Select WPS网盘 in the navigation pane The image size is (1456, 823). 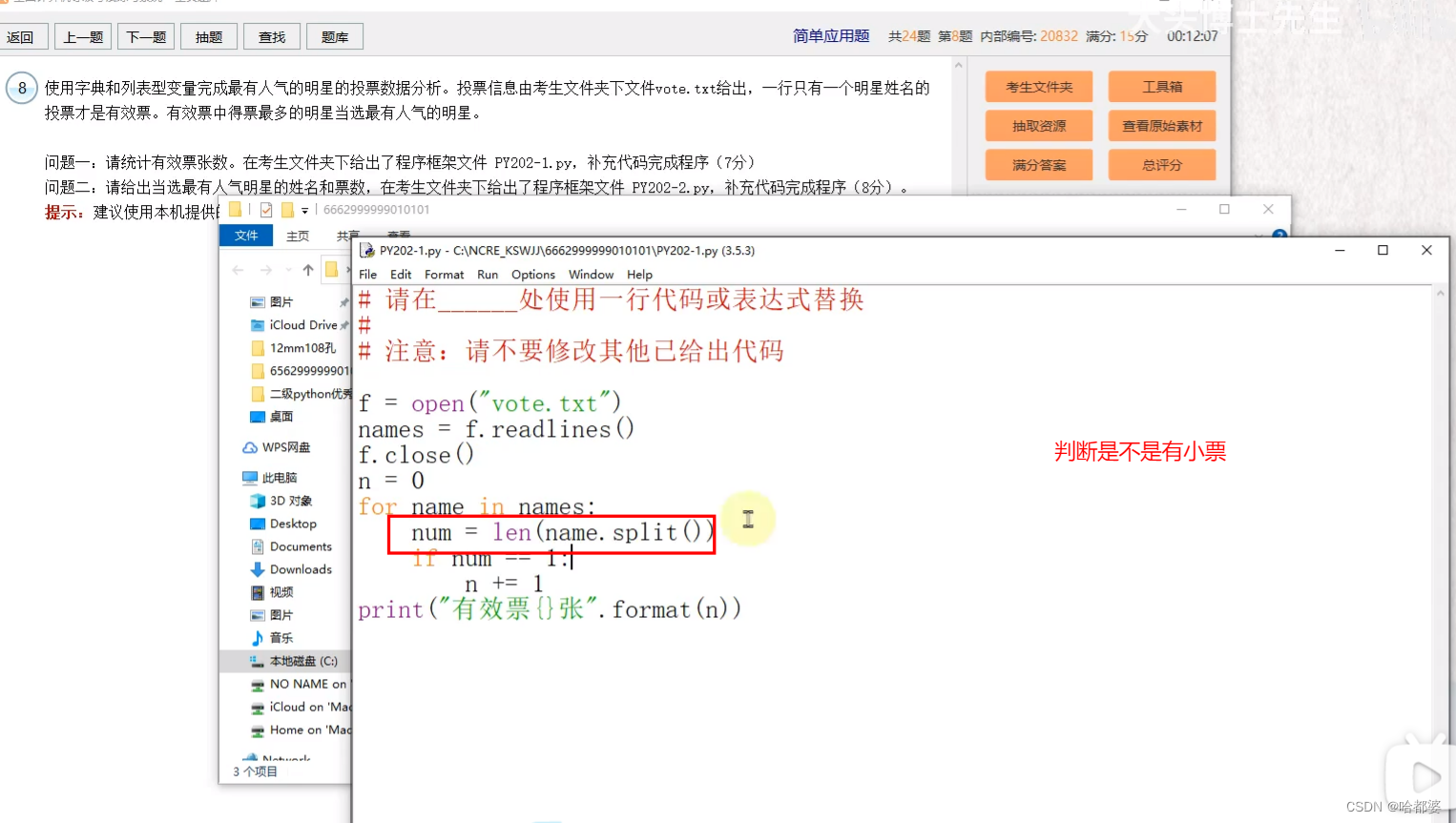click(x=286, y=447)
